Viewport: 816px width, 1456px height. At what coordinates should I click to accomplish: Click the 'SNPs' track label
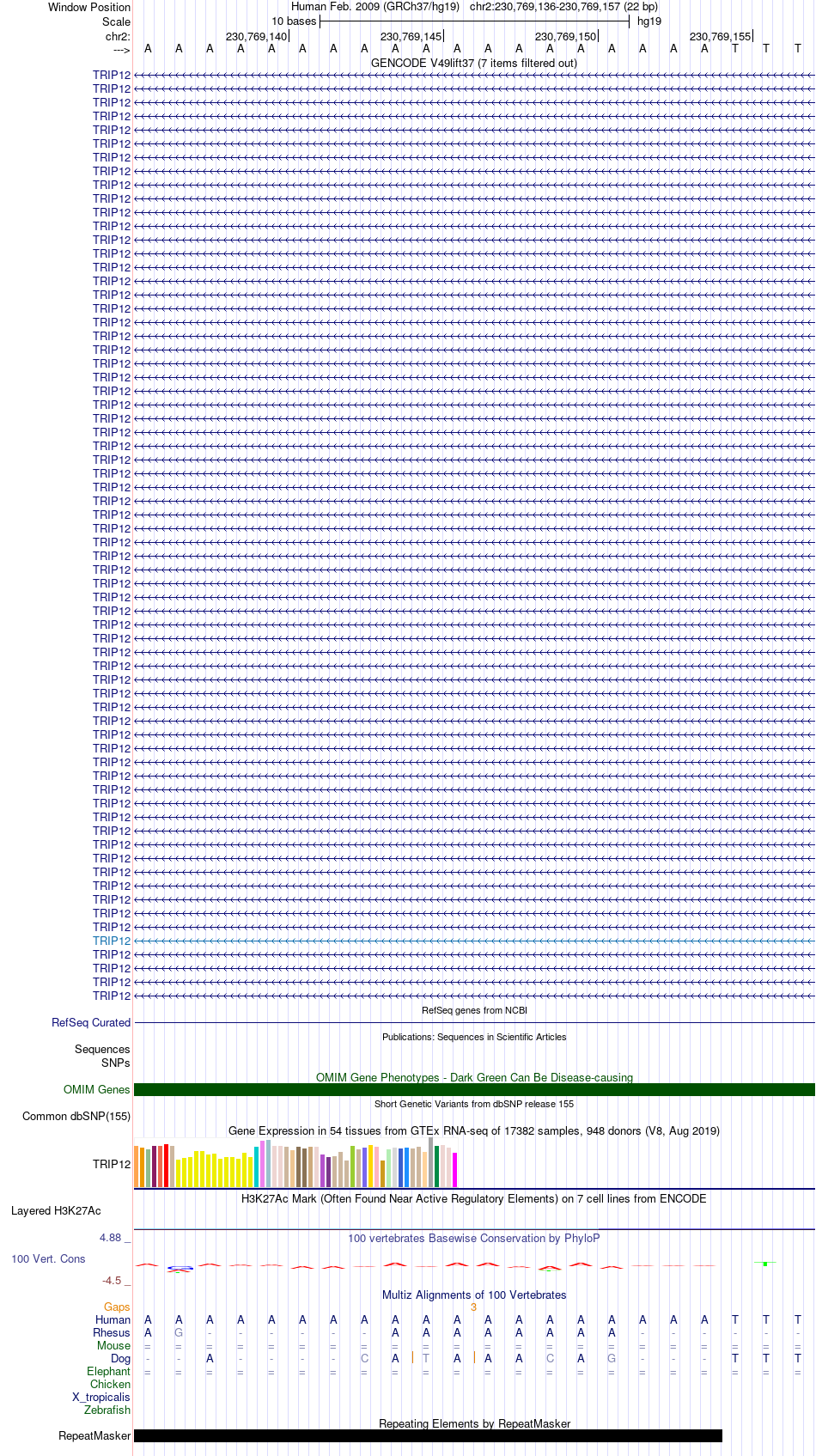[x=115, y=1063]
